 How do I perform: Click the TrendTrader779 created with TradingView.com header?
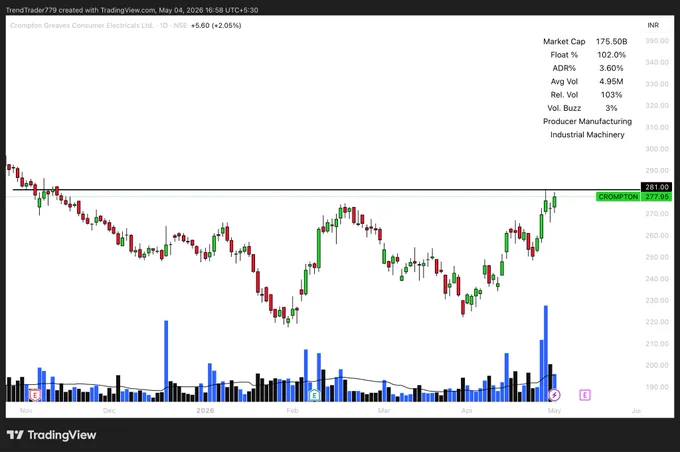[x=132, y=10]
